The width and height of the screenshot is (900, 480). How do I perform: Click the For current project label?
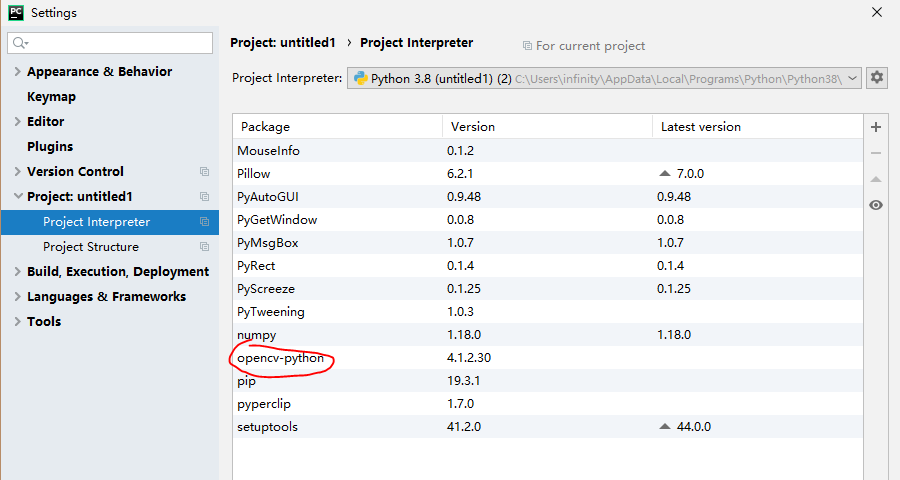click(x=590, y=46)
